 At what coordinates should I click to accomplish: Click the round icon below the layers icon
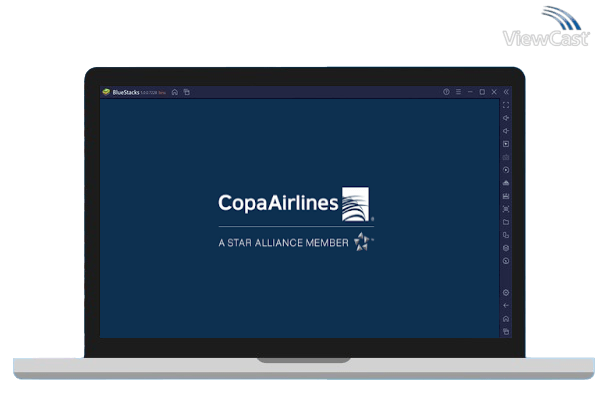[x=506, y=261]
